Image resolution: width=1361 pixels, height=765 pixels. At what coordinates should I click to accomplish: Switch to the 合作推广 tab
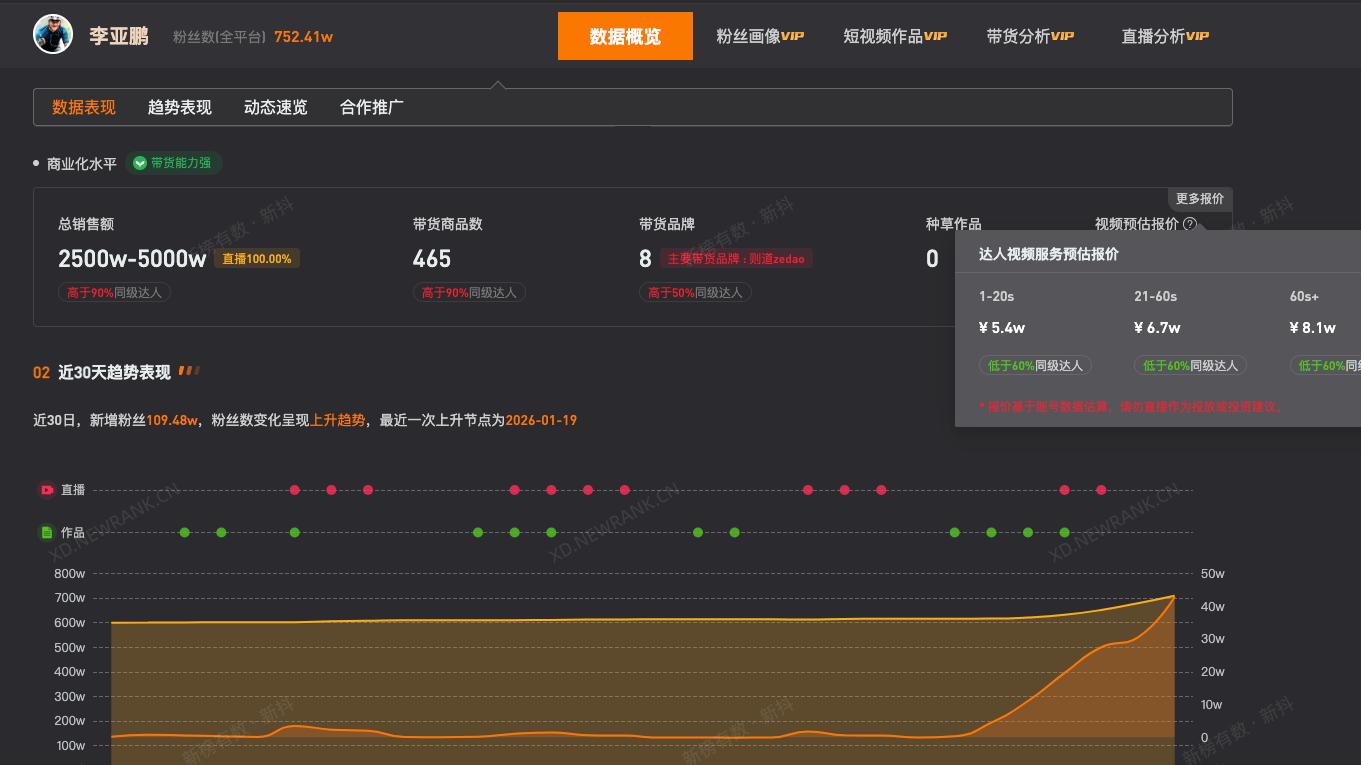tap(370, 106)
